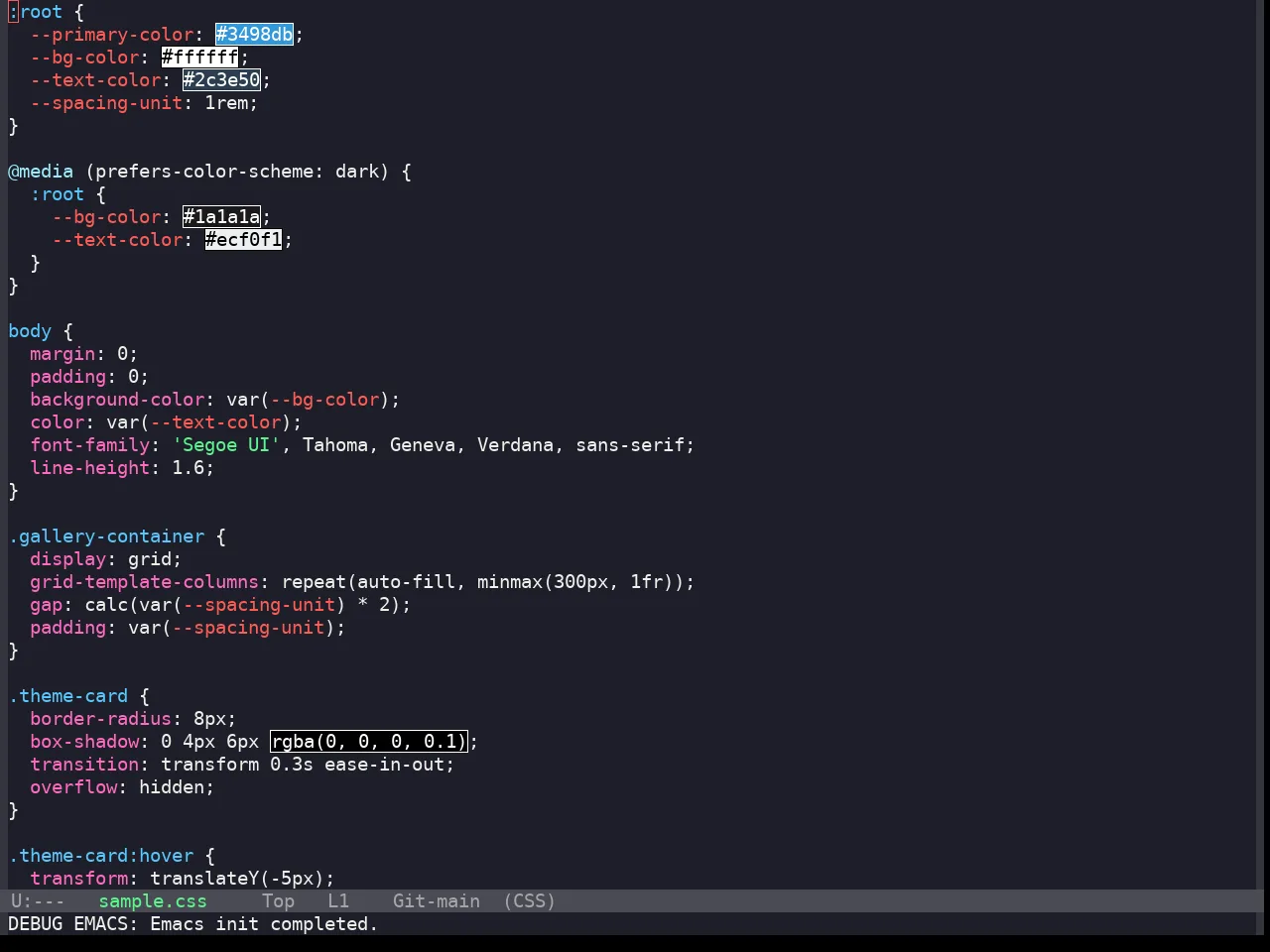This screenshot has width=1270, height=952.
Task: Click the 1rem value
Action: click(226, 103)
